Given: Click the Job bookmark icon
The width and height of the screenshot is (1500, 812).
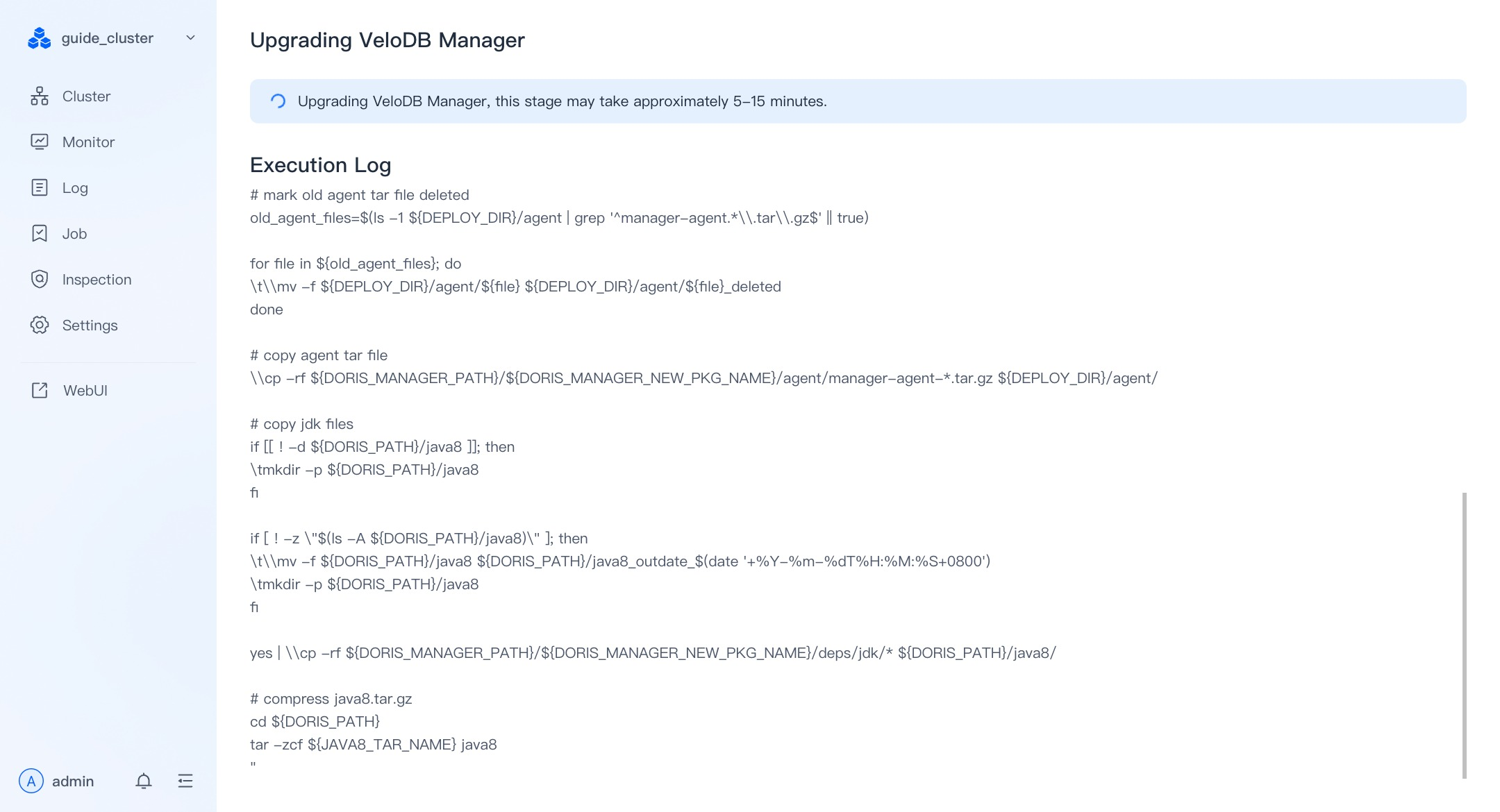Looking at the screenshot, I should (40, 233).
